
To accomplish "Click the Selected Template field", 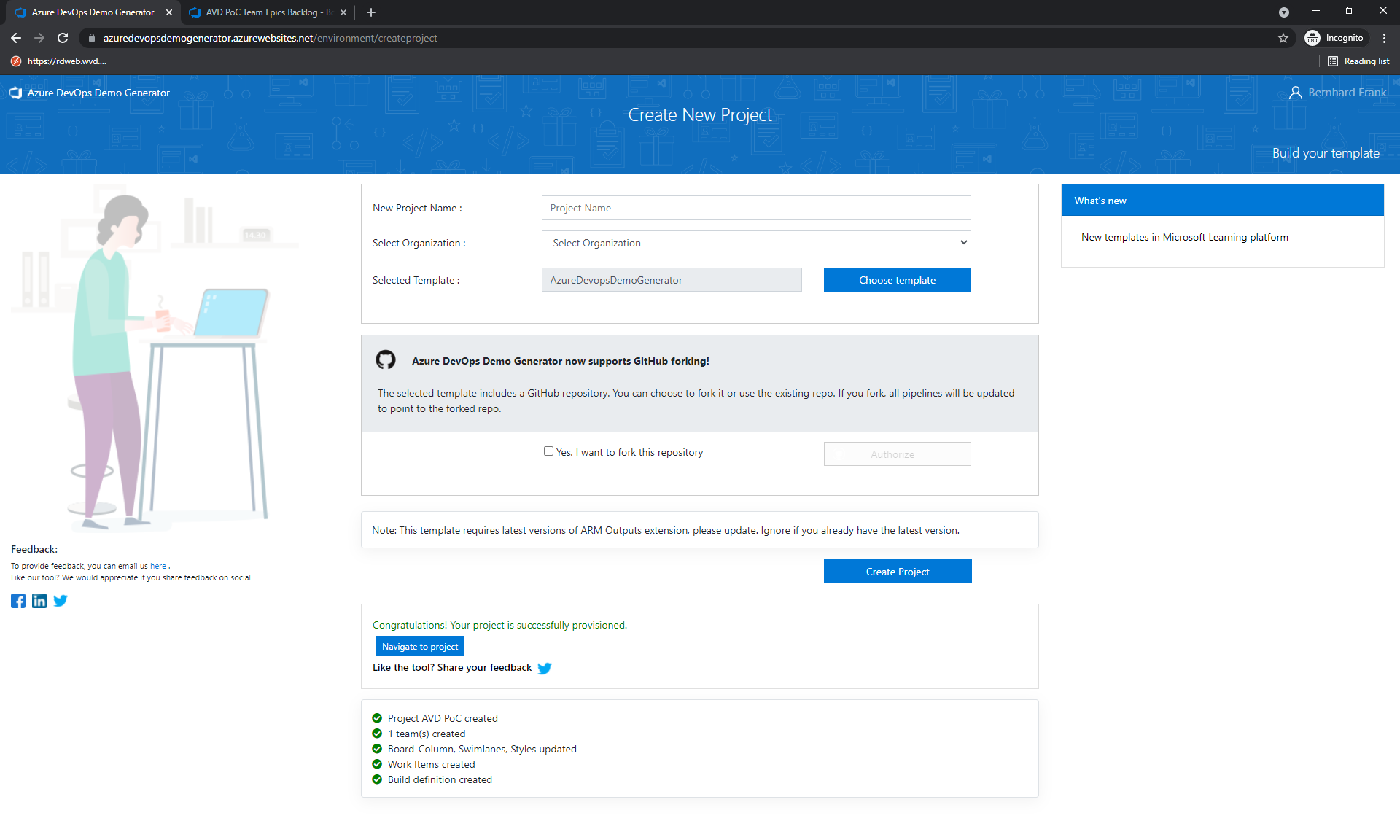I will click(672, 280).
